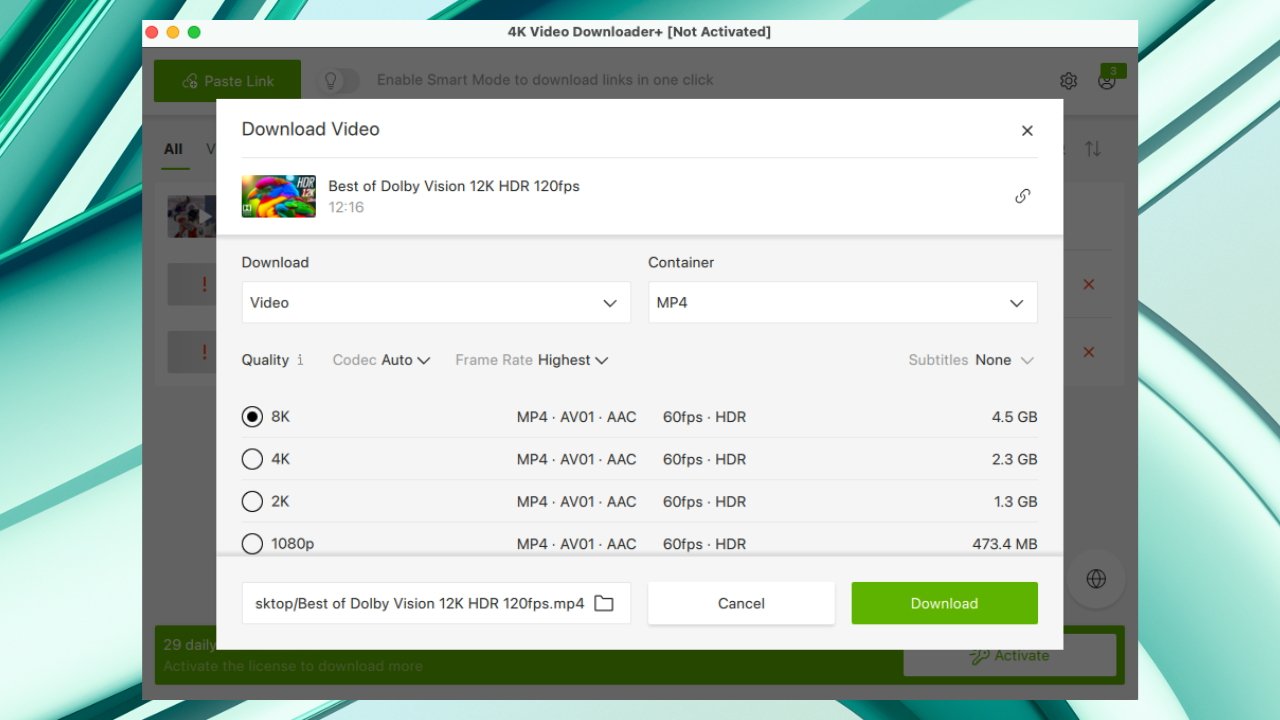Click the 473.4 MB size text
This screenshot has width=1280, height=720.
click(1005, 544)
